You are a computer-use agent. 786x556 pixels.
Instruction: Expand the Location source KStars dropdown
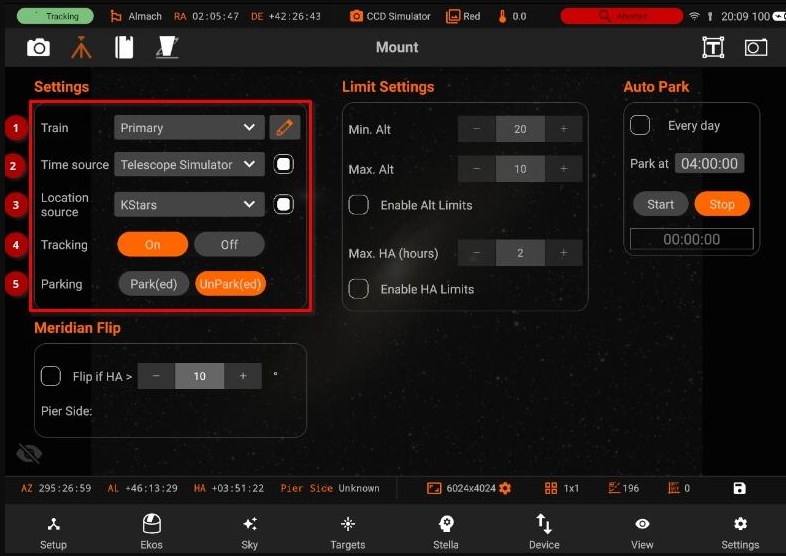tap(189, 204)
